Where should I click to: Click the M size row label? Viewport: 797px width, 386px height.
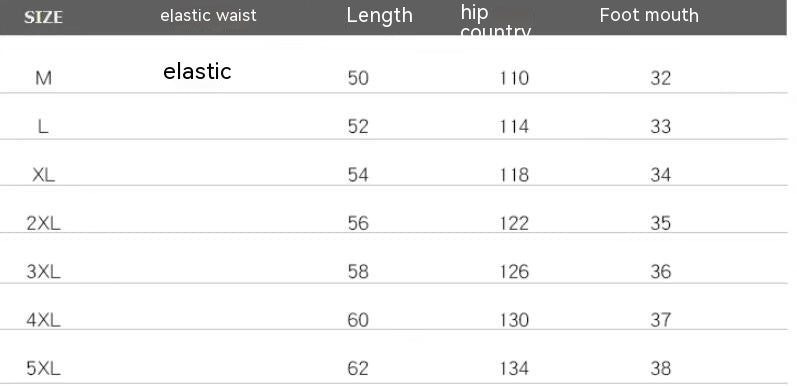(x=43, y=78)
